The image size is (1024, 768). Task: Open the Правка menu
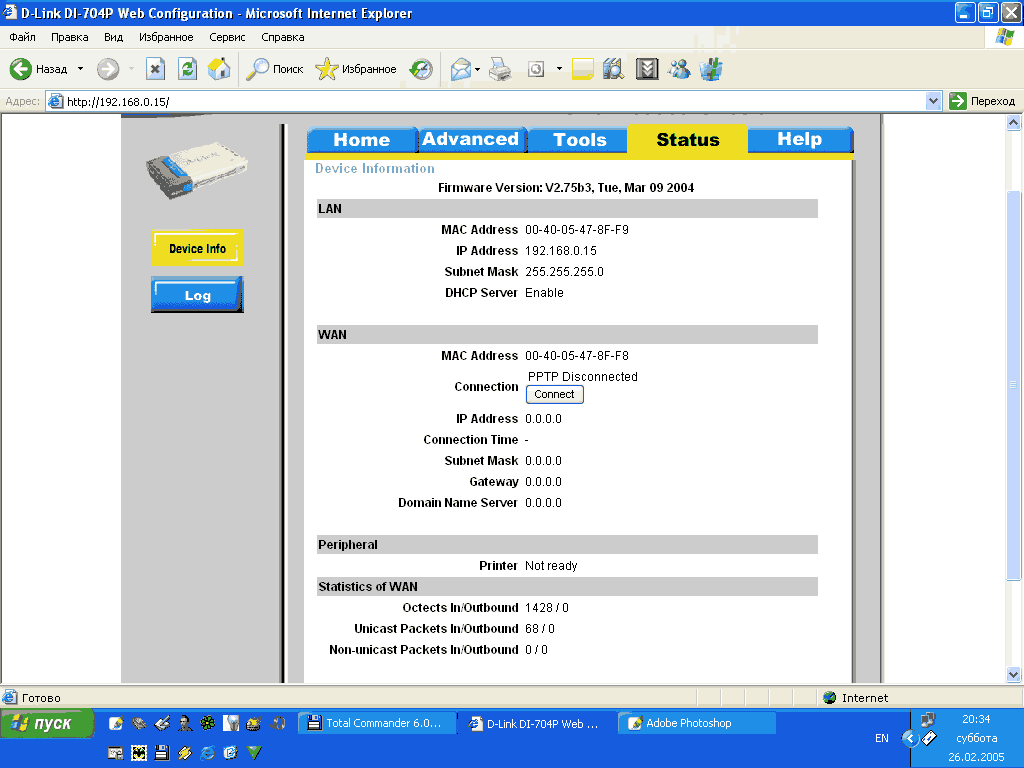tap(69, 37)
